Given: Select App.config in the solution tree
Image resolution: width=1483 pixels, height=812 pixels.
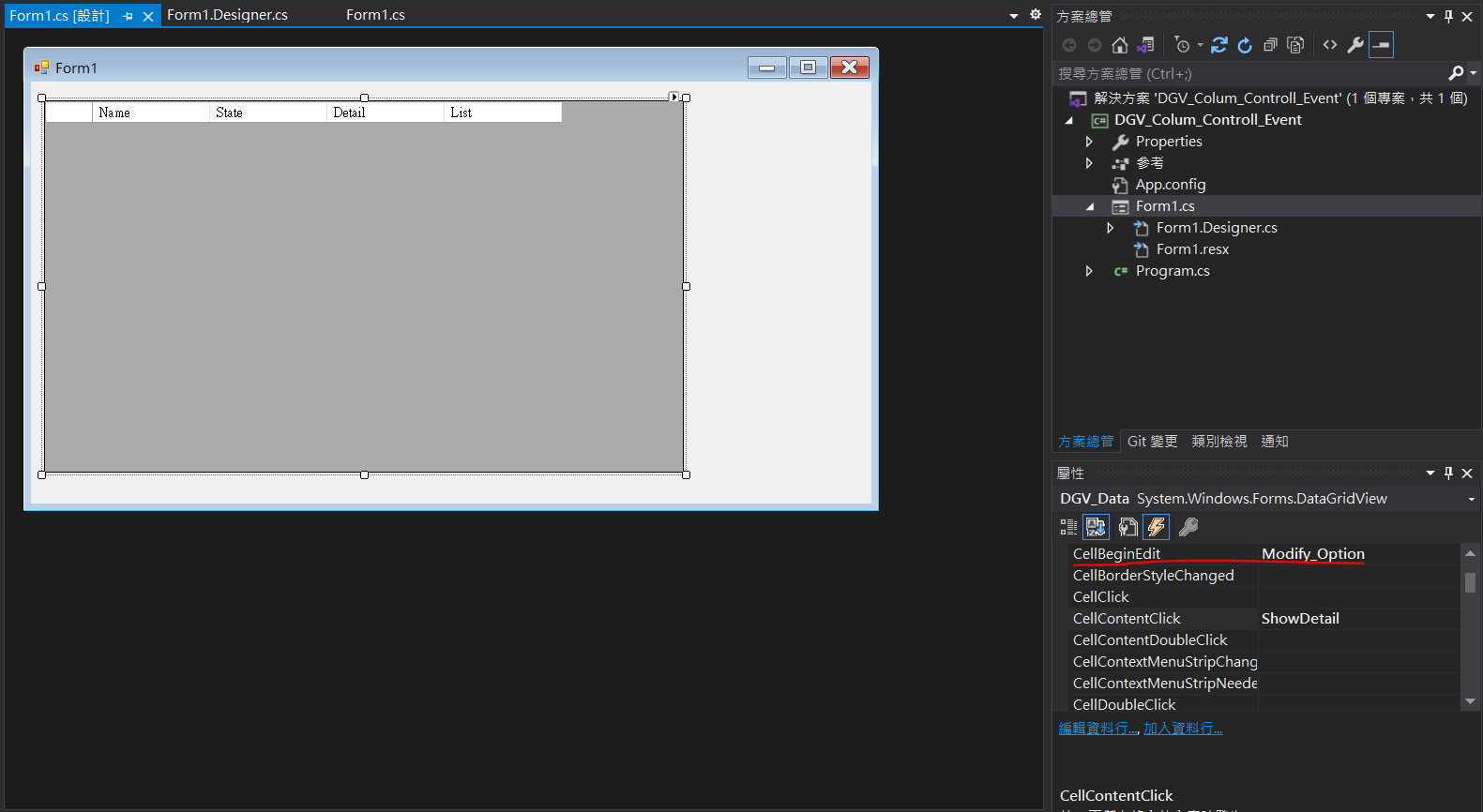Looking at the screenshot, I should [x=1171, y=185].
